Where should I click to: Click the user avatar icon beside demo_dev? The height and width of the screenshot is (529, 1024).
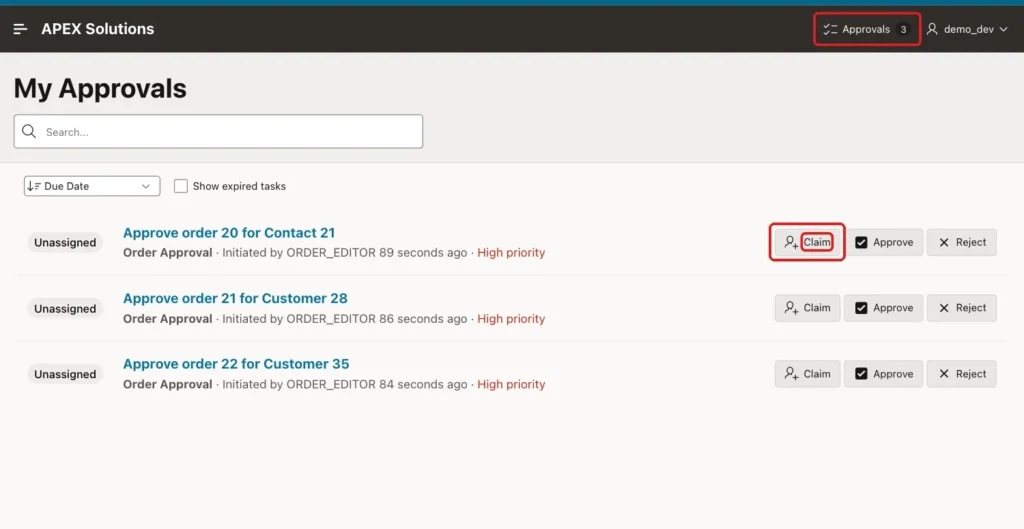932,29
